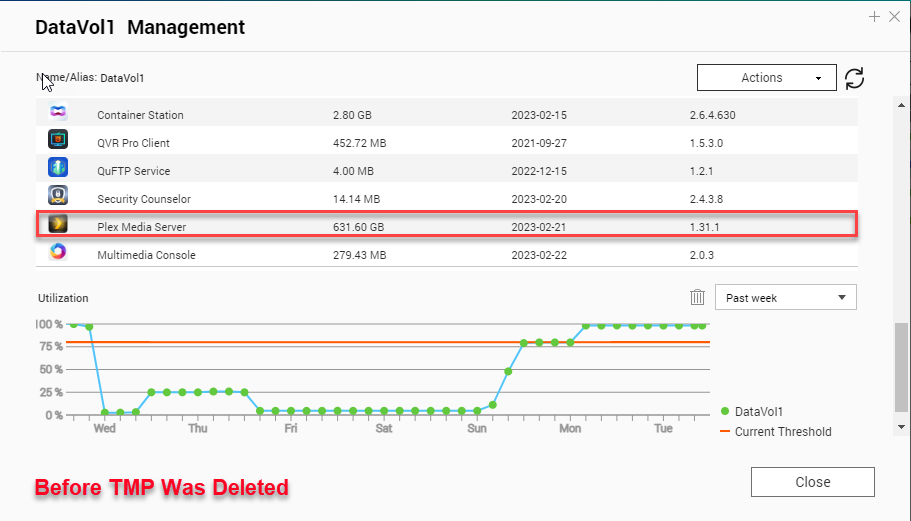The image size is (911, 521).
Task: Click the plus icon at top right
Action: tap(874, 17)
